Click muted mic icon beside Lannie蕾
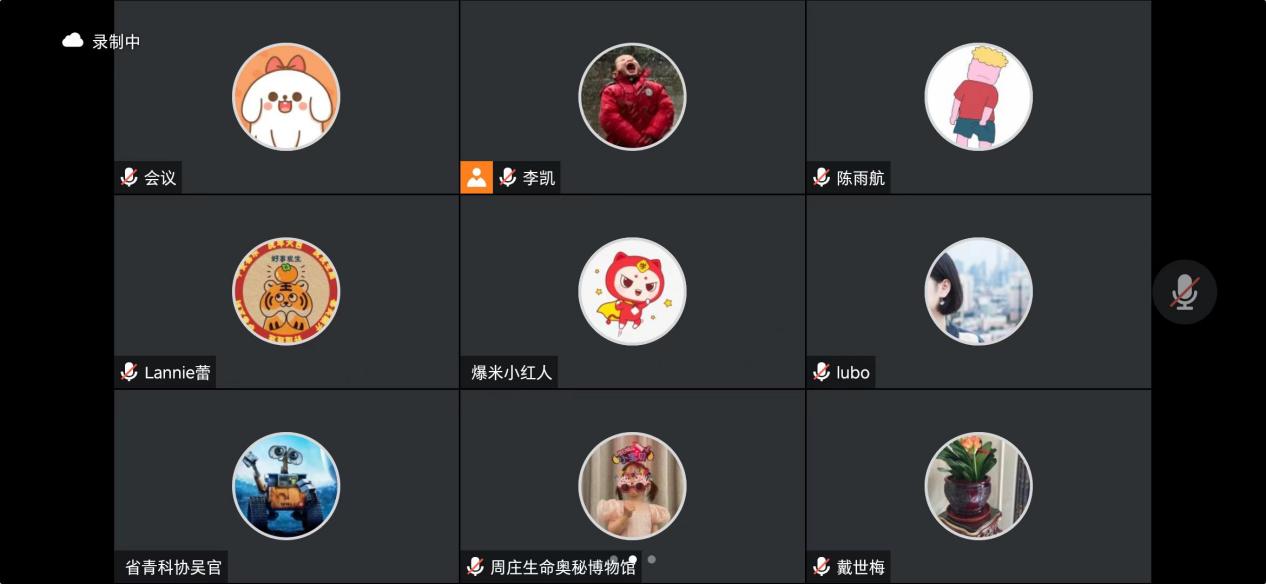Screen dimensions: 1266x584 click(128, 372)
